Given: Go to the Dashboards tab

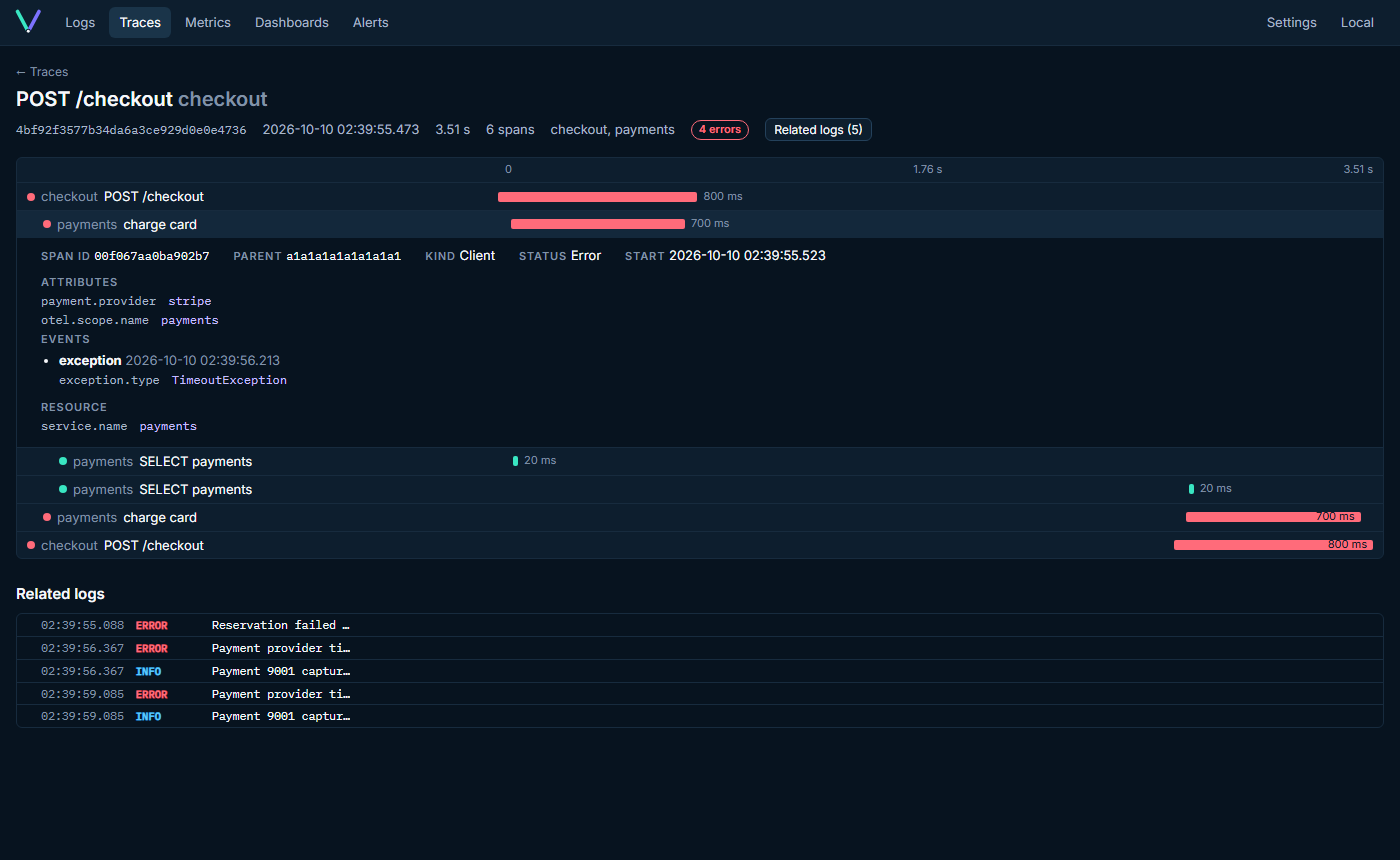Looking at the screenshot, I should click(x=292, y=22).
